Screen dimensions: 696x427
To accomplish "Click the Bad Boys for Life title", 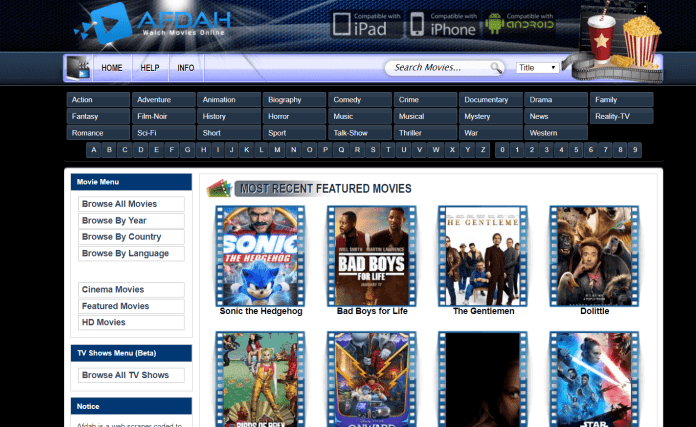I will pyautogui.click(x=372, y=311).
